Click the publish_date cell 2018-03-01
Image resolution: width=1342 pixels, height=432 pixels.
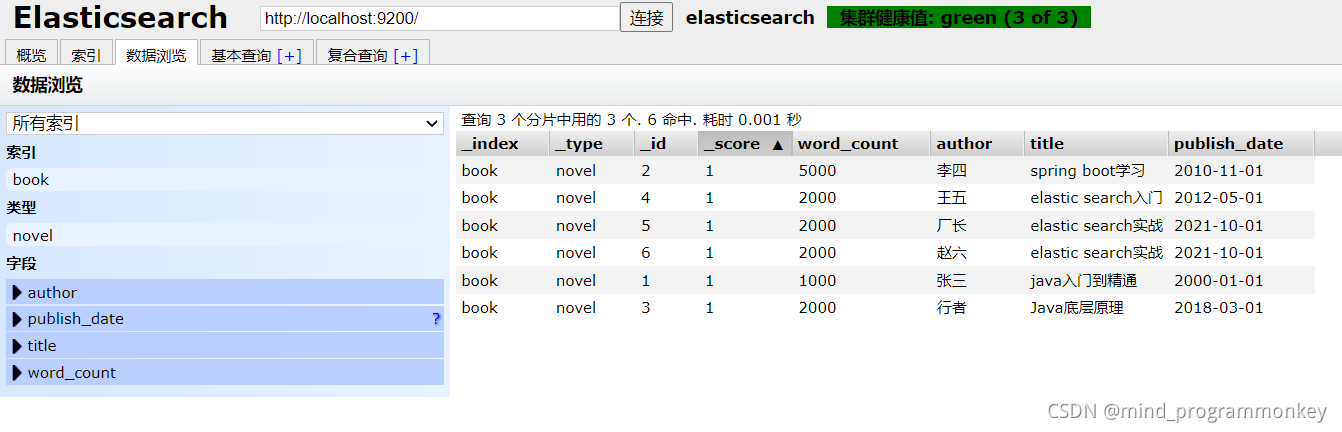pyautogui.click(x=1219, y=308)
